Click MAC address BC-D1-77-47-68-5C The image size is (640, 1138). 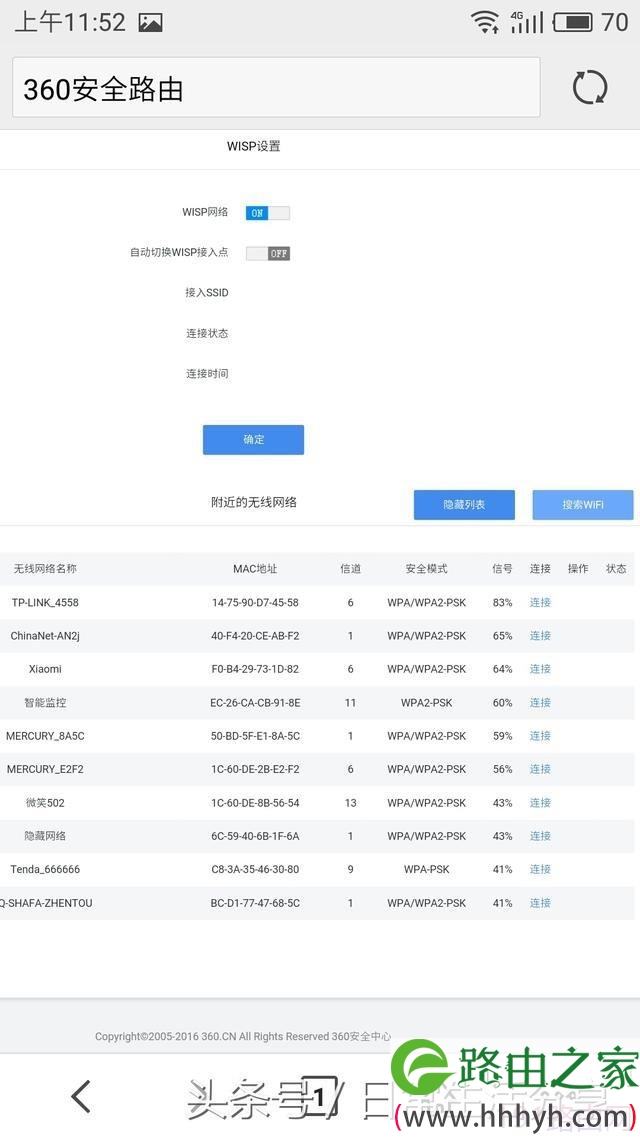(x=255, y=903)
